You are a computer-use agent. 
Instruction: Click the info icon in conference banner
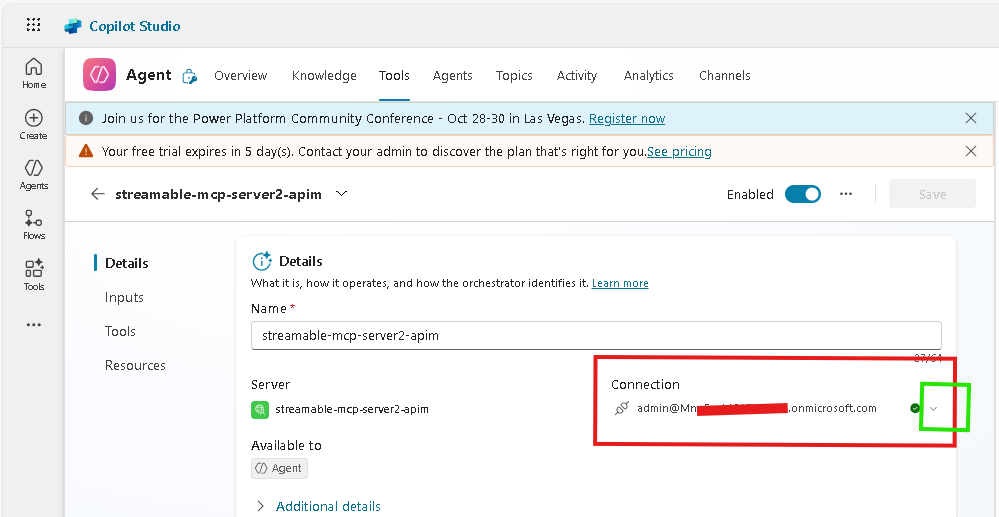click(85, 118)
